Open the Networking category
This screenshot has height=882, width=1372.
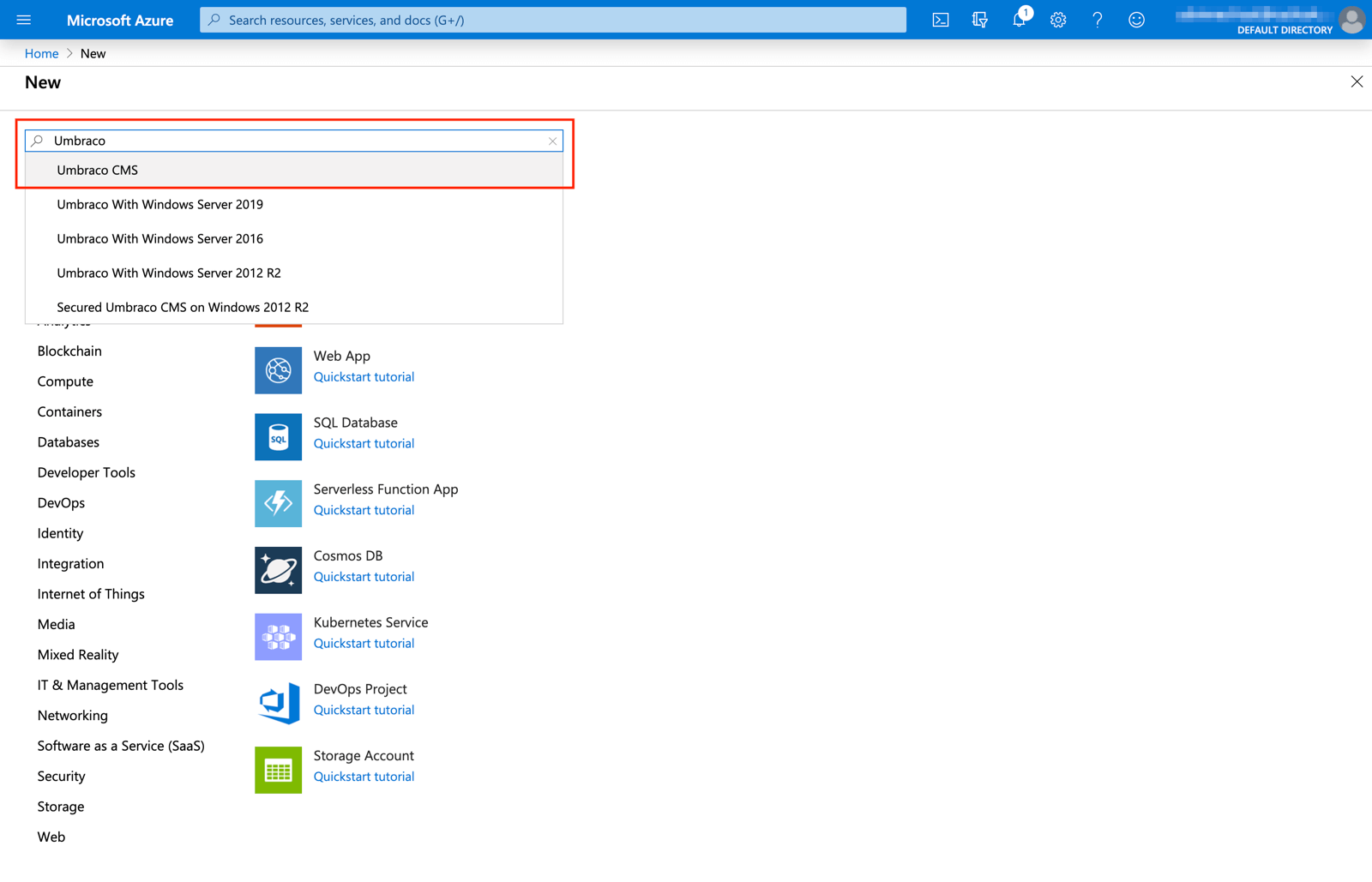[73, 716]
